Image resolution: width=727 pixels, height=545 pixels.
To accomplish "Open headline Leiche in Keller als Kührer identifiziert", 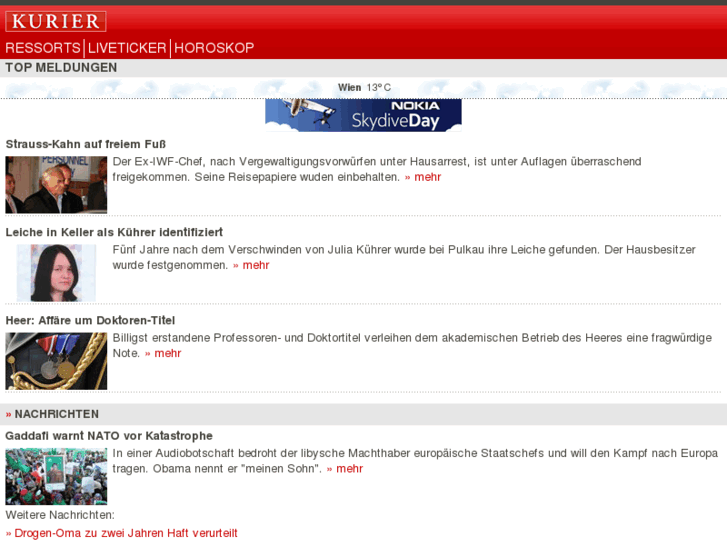I will pos(114,232).
